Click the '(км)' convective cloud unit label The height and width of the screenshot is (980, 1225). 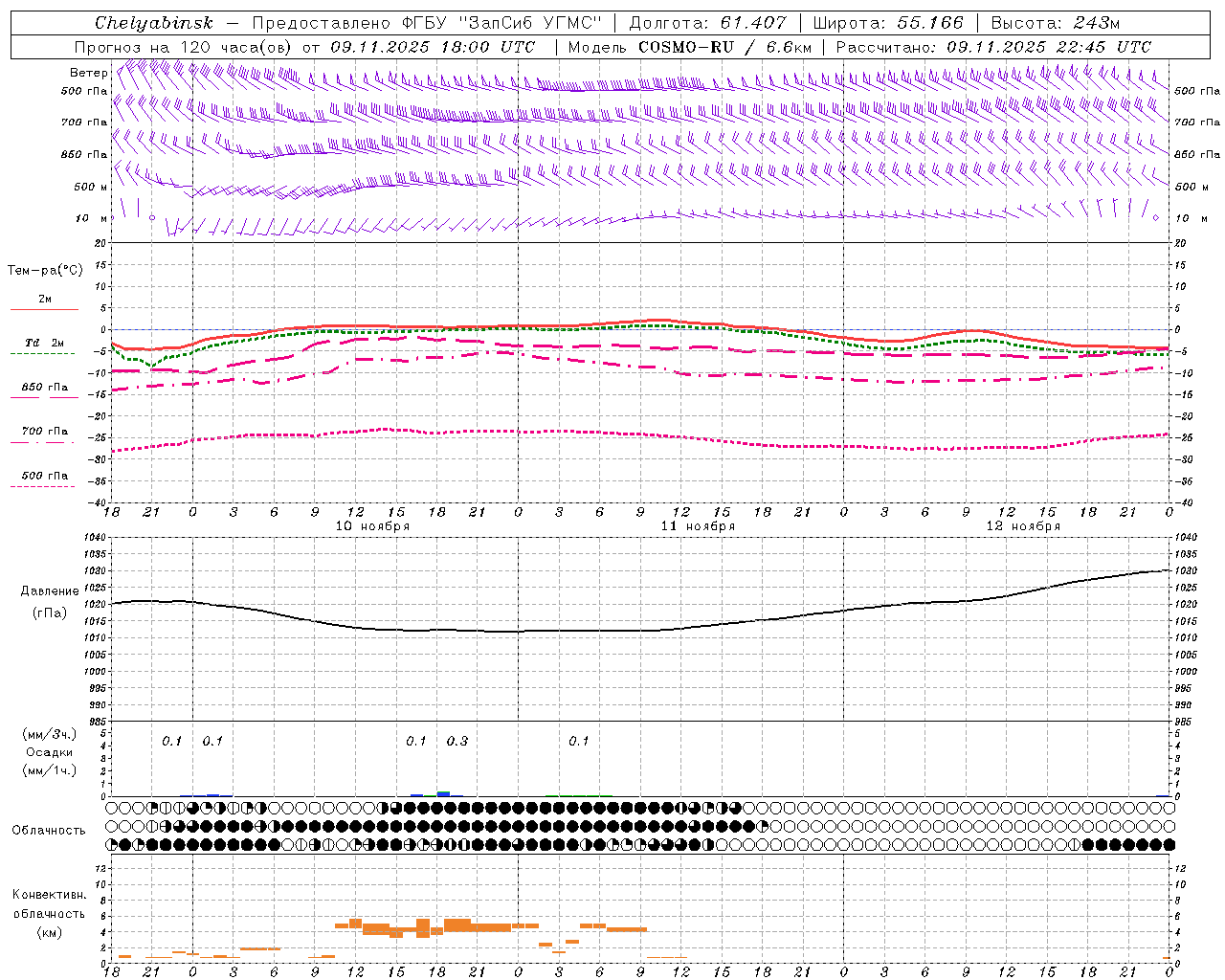50,932
